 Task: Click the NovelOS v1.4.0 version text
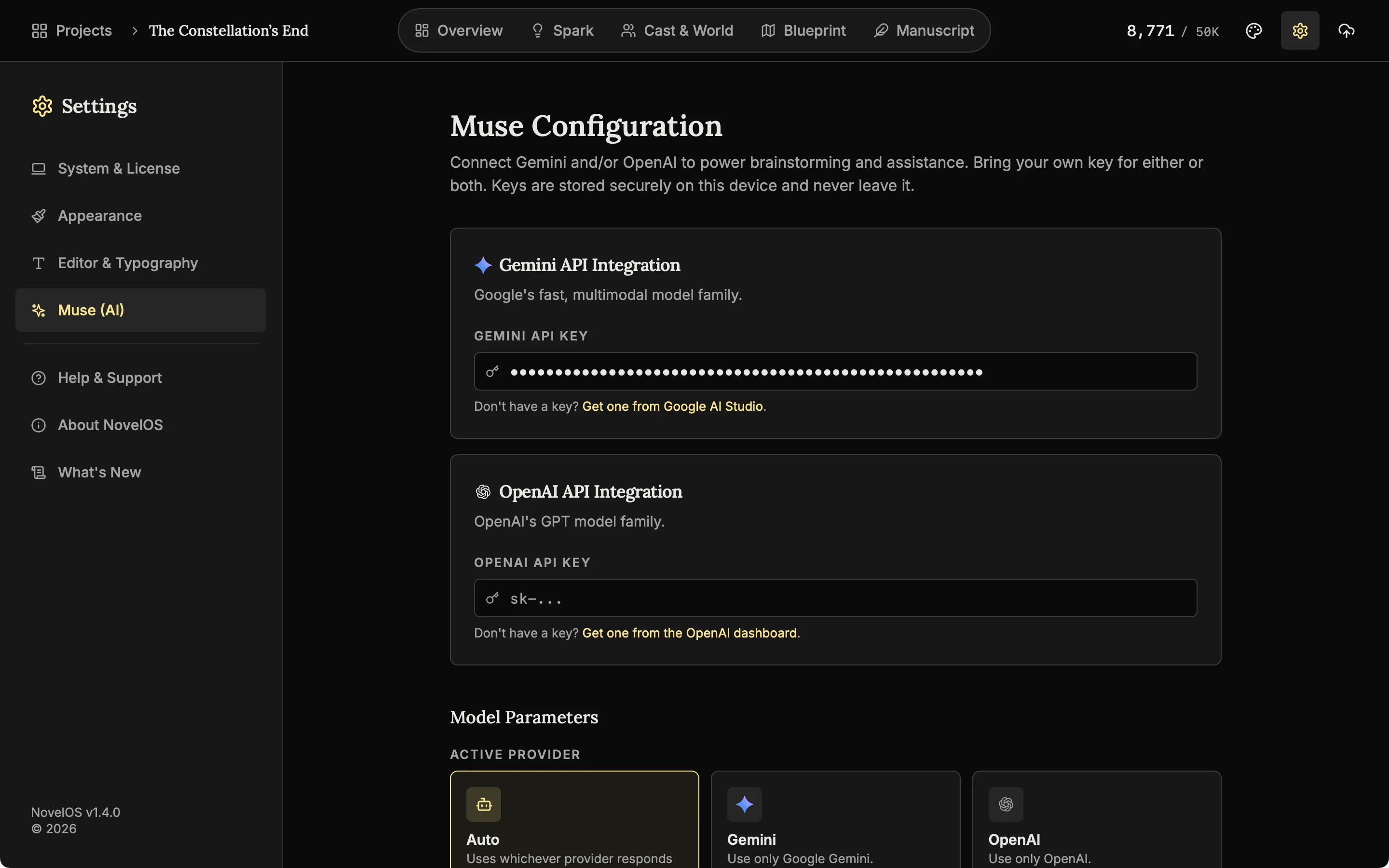(75, 813)
